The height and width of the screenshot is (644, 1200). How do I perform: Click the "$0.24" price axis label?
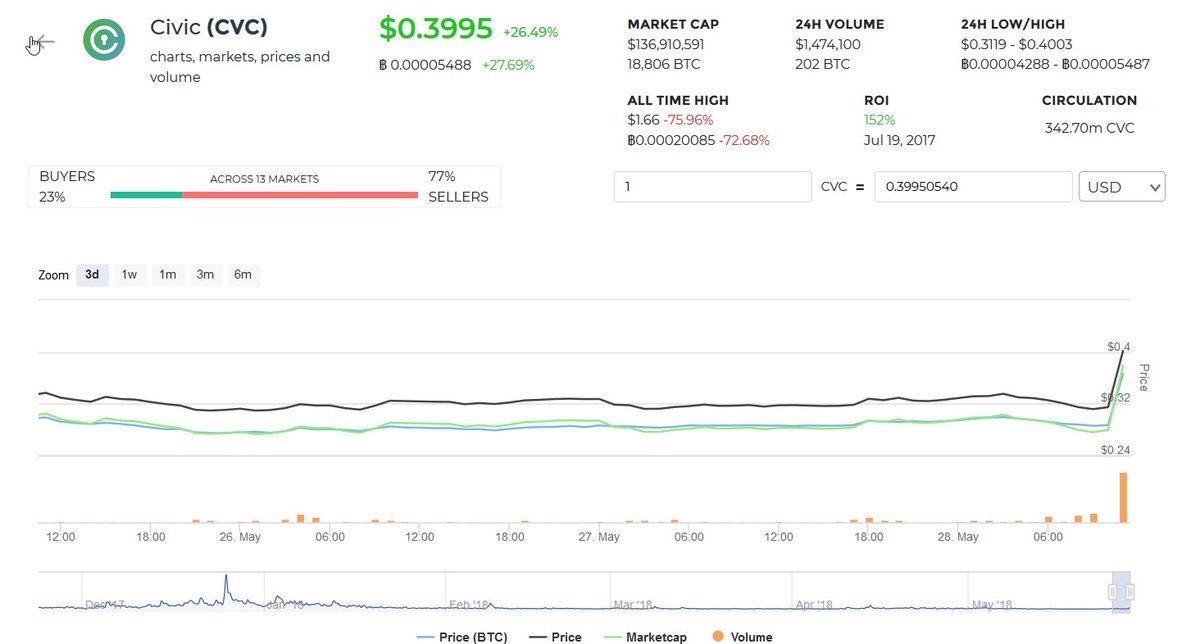[1116, 450]
